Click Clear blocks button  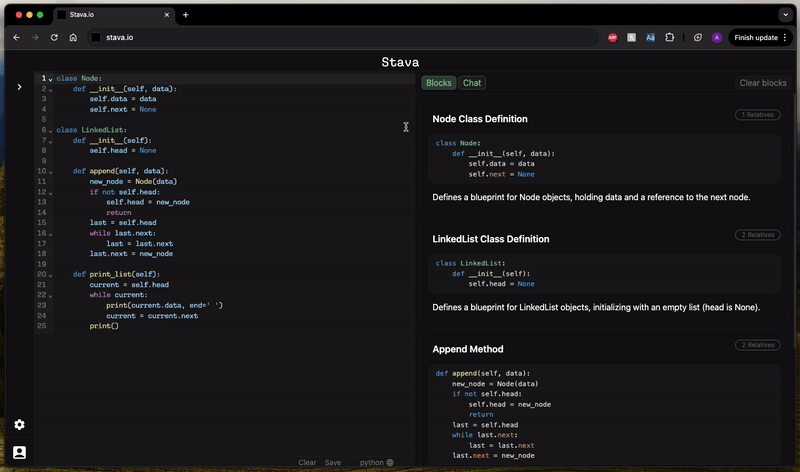point(763,83)
